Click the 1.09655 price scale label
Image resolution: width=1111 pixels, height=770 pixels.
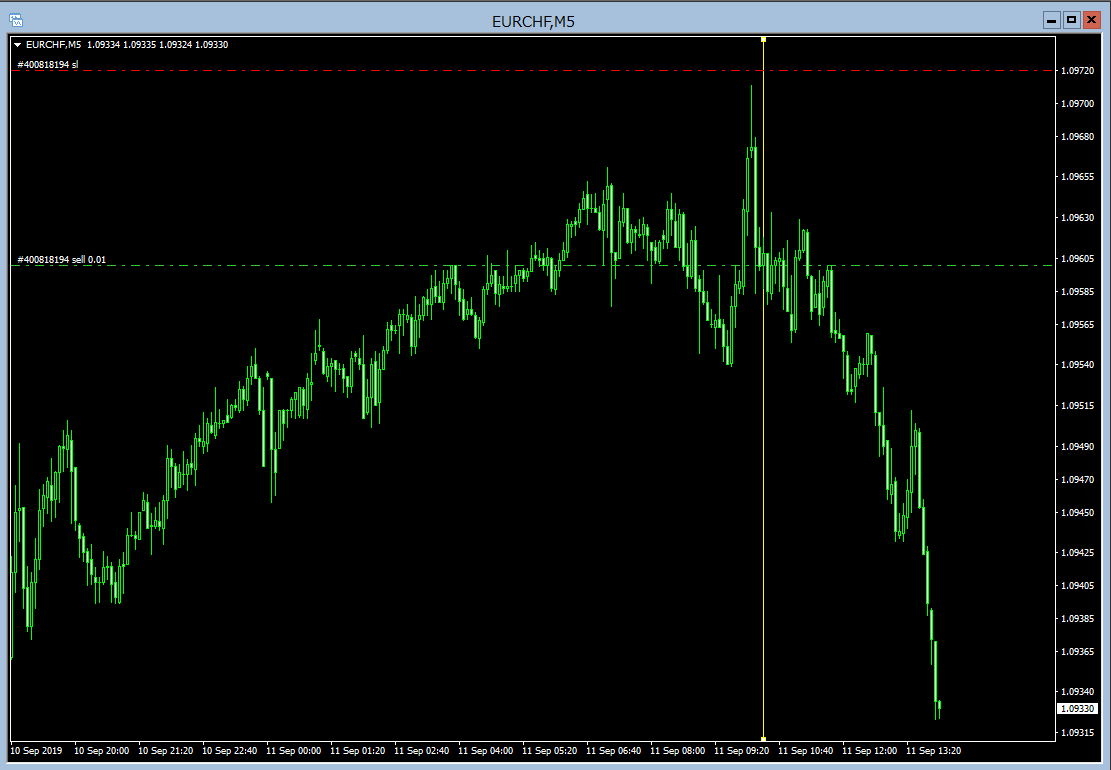1077,176
